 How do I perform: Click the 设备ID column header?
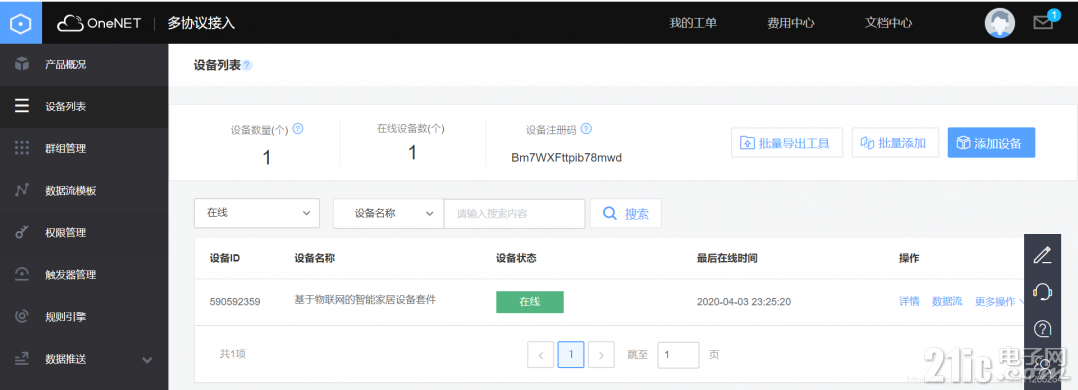point(225,258)
